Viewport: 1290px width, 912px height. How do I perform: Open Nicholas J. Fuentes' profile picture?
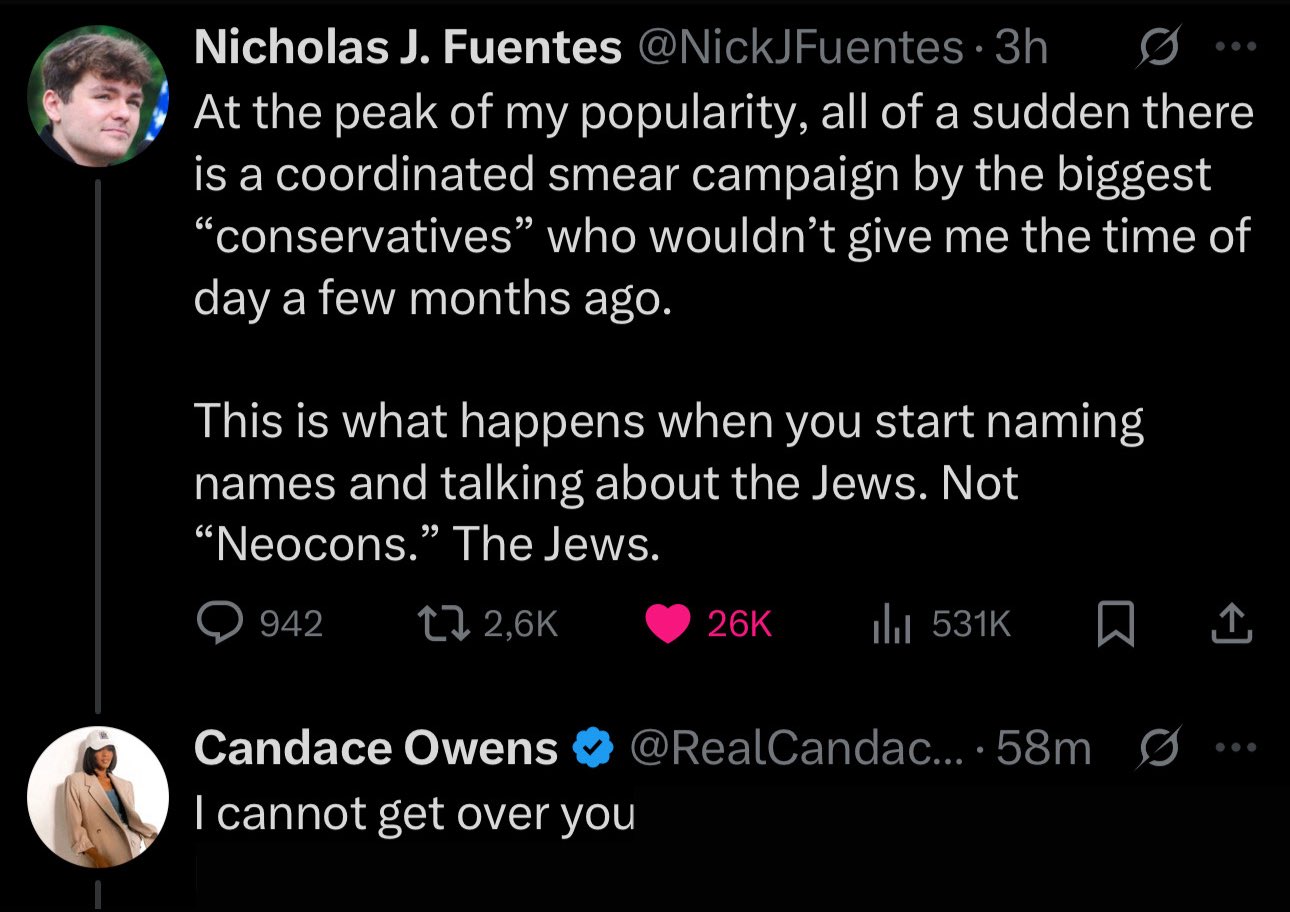point(97,96)
